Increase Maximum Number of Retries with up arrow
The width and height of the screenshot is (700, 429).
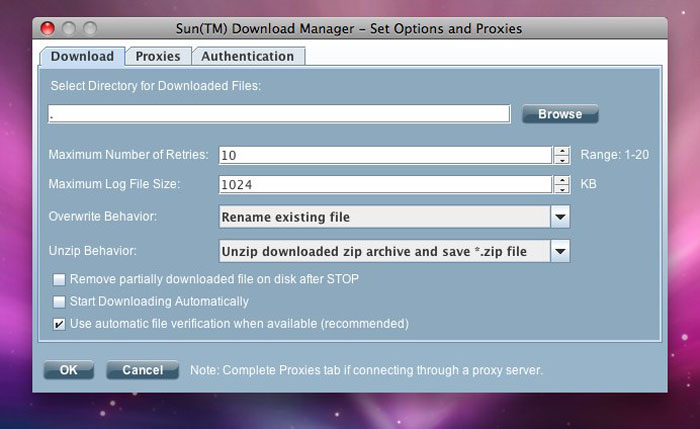(x=561, y=151)
